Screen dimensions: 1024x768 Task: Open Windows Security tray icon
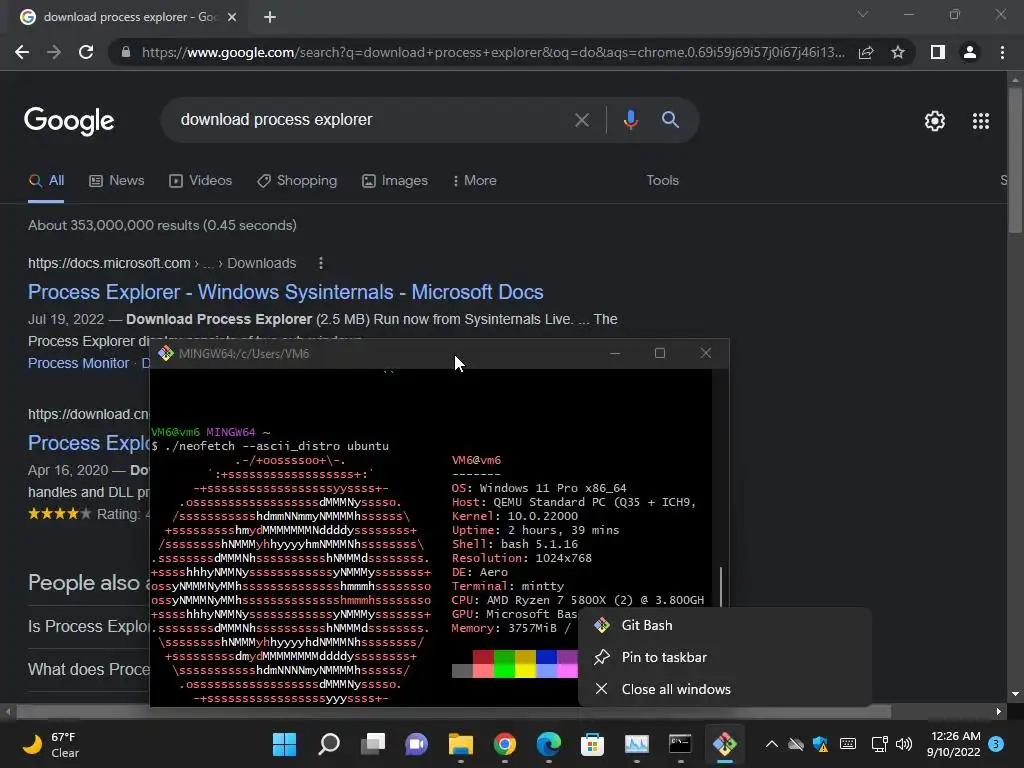820,744
